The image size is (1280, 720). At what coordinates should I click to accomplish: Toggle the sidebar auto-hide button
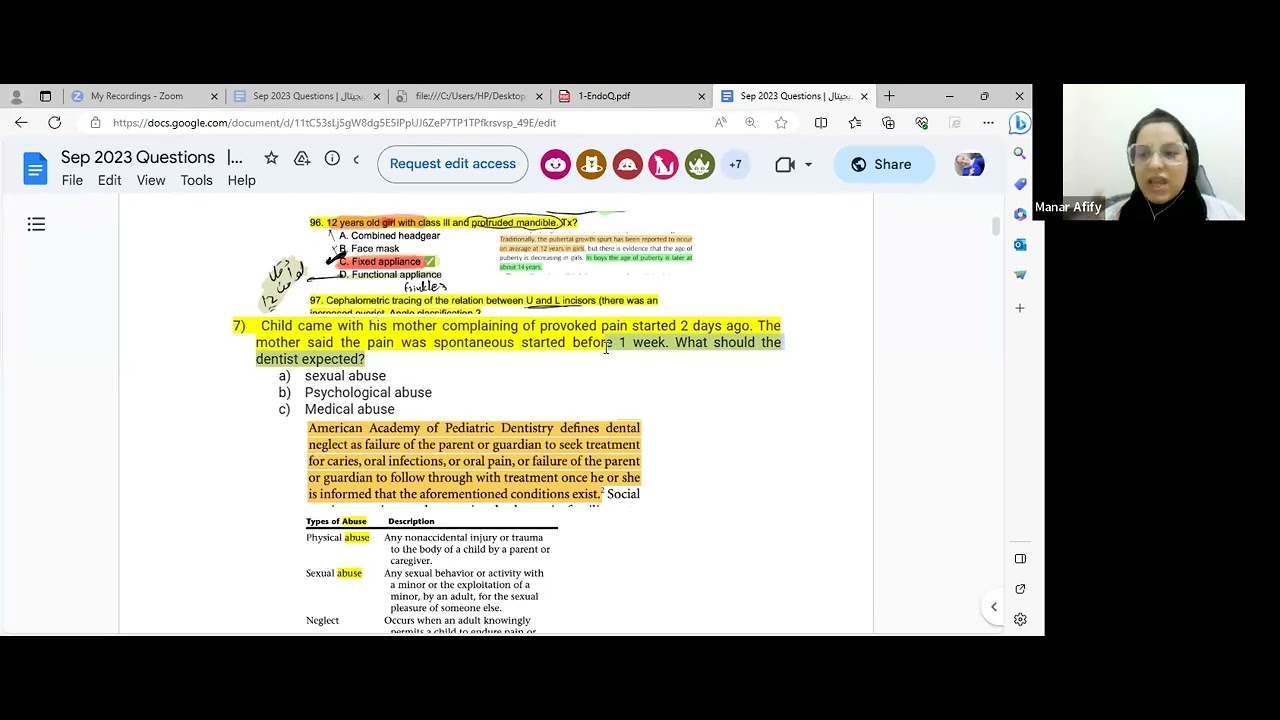[x=1020, y=558]
